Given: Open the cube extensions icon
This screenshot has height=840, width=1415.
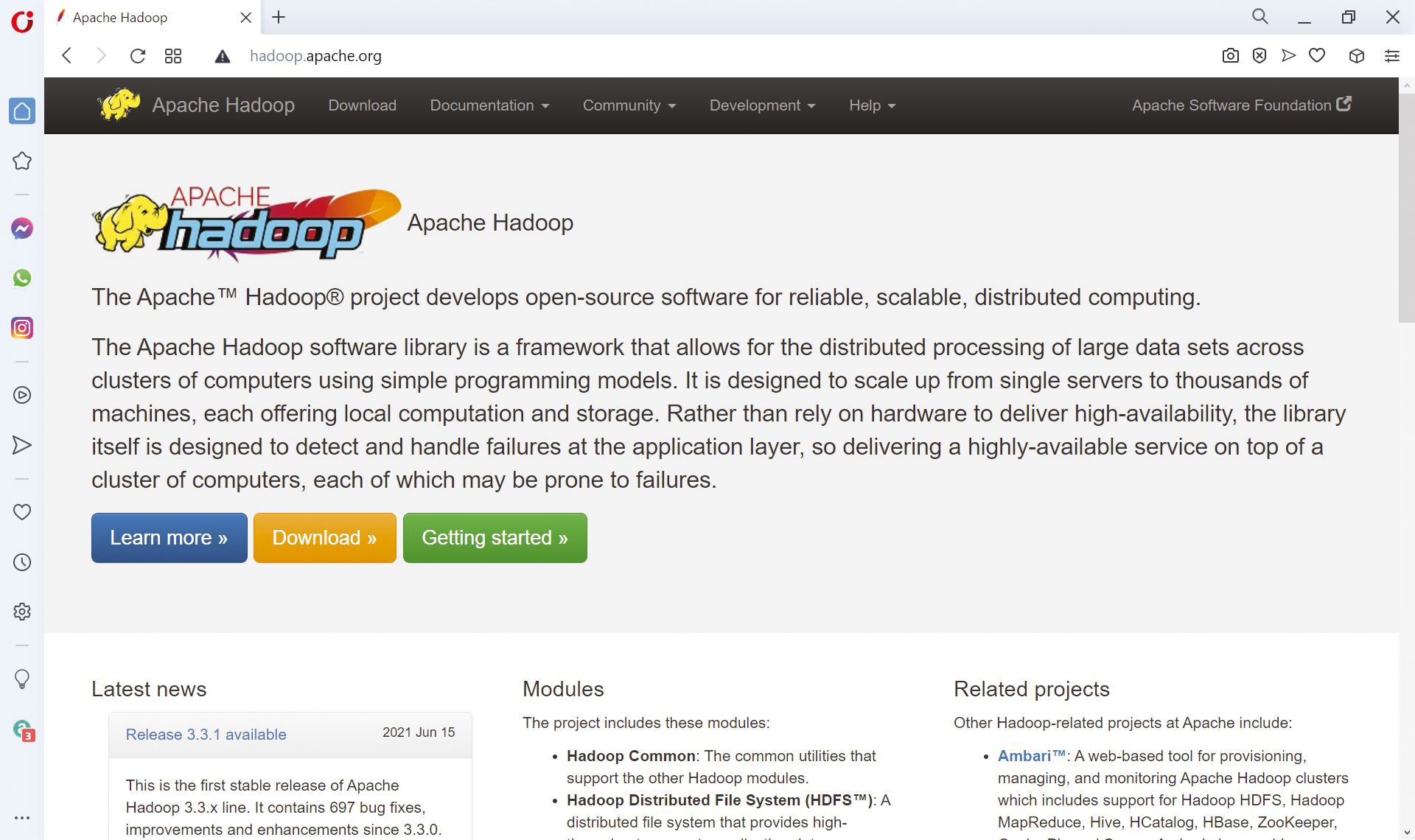Looking at the screenshot, I should point(1357,56).
